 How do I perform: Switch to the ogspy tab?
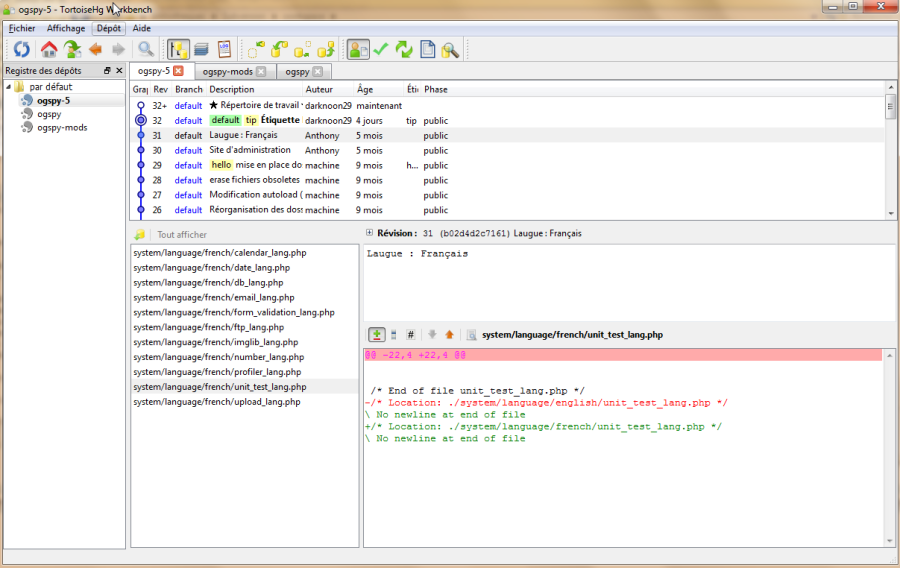click(297, 72)
